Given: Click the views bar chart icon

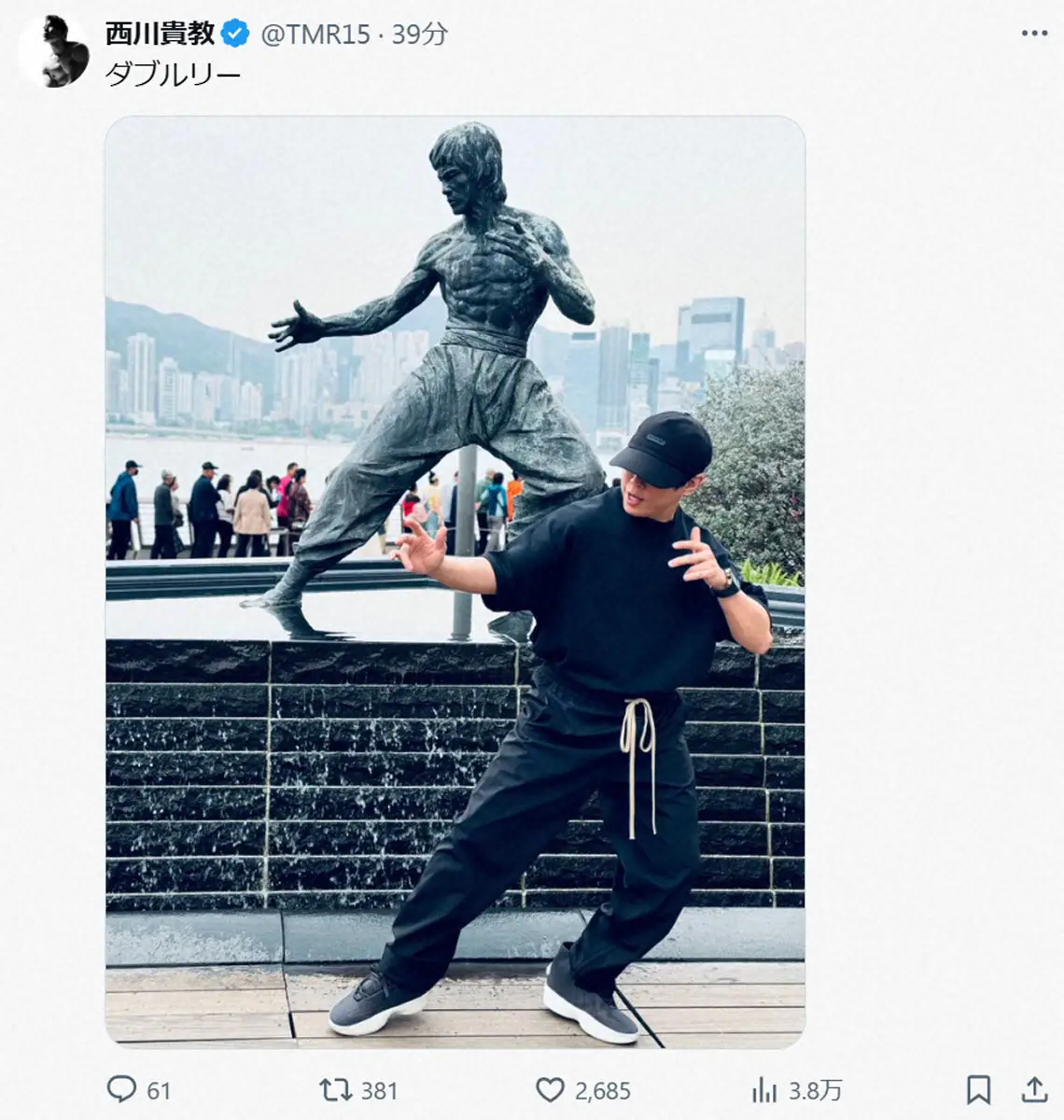Looking at the screenshot, I should pos(764,1089).
